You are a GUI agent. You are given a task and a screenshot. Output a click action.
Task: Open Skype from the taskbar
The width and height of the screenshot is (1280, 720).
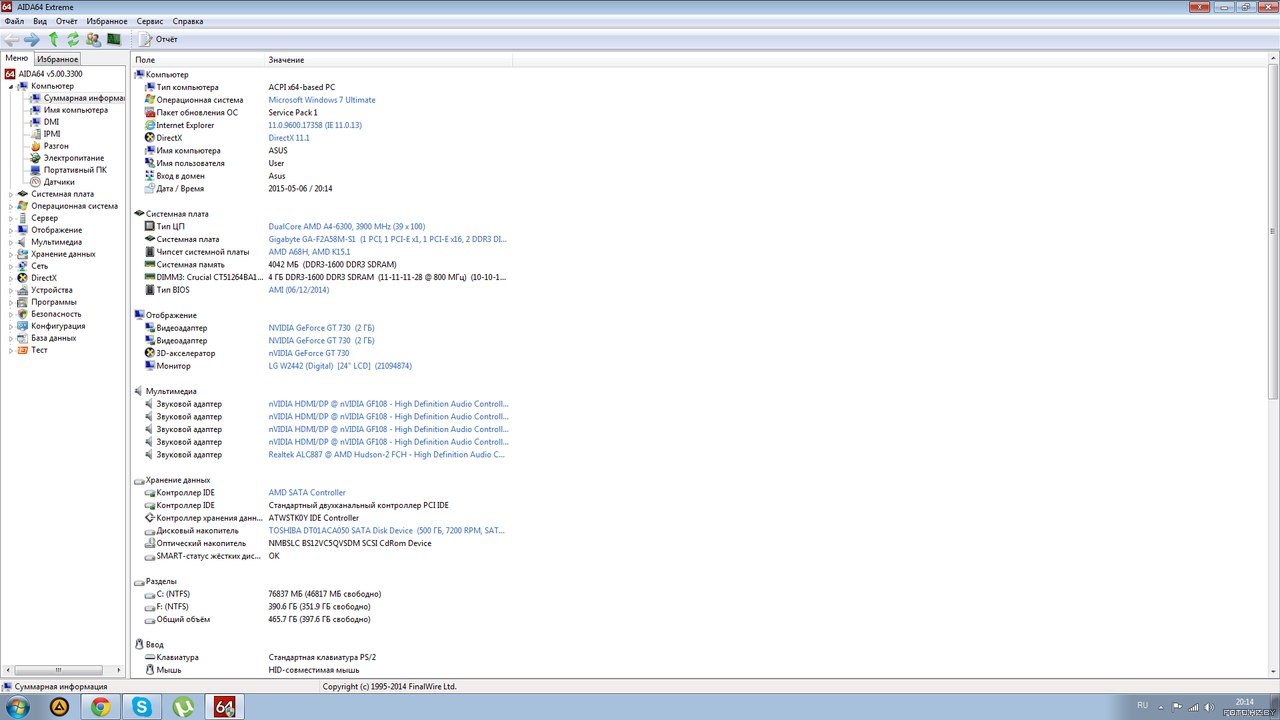point(141,707)
